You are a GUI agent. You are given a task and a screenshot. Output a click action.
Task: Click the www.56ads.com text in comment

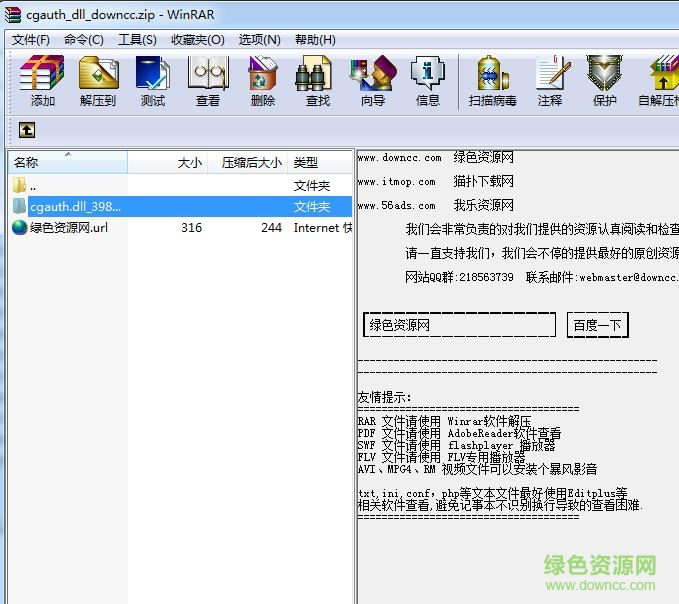pyautogui.click(x=397, y=206)
